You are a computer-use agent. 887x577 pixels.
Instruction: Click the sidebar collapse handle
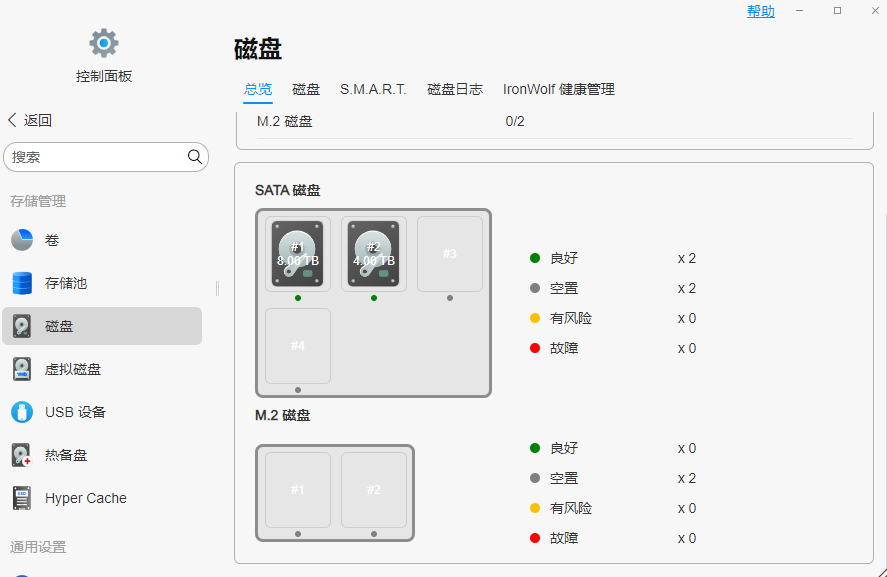(x=217, y=288)
